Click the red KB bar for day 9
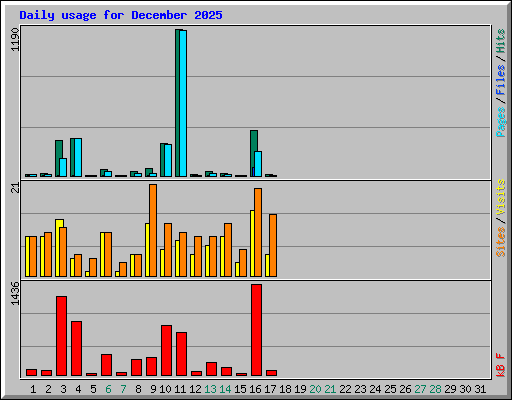Screen dimensions: 512x400 [151, 366]
